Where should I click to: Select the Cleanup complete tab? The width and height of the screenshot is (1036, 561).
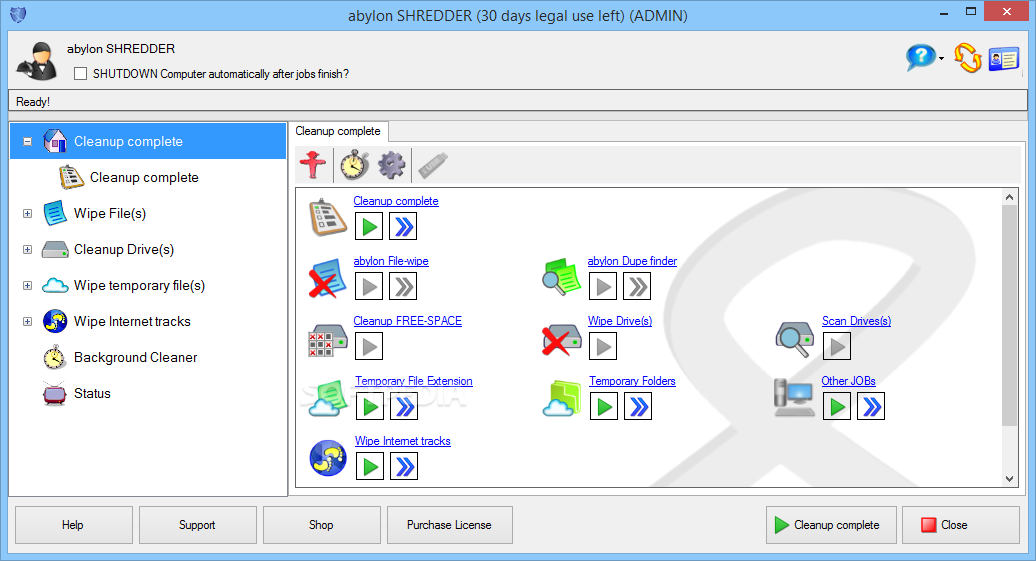point(338,131)
